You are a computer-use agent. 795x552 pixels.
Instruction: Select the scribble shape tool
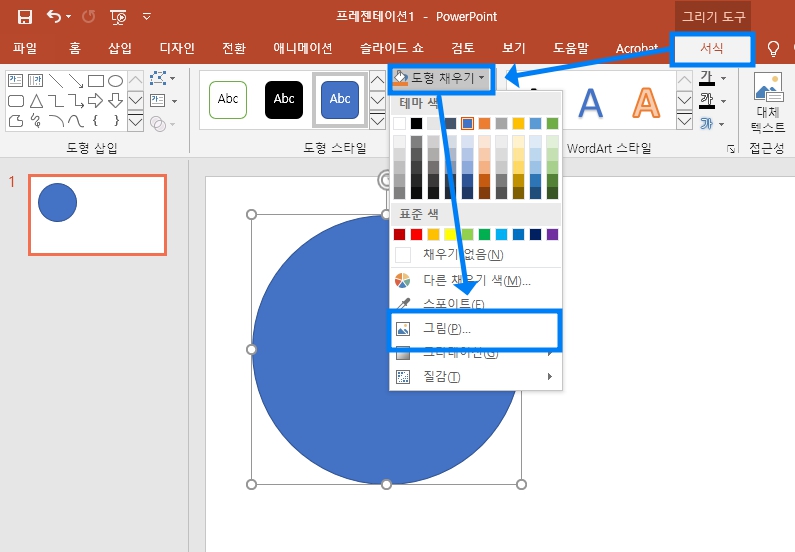(35, 121)
